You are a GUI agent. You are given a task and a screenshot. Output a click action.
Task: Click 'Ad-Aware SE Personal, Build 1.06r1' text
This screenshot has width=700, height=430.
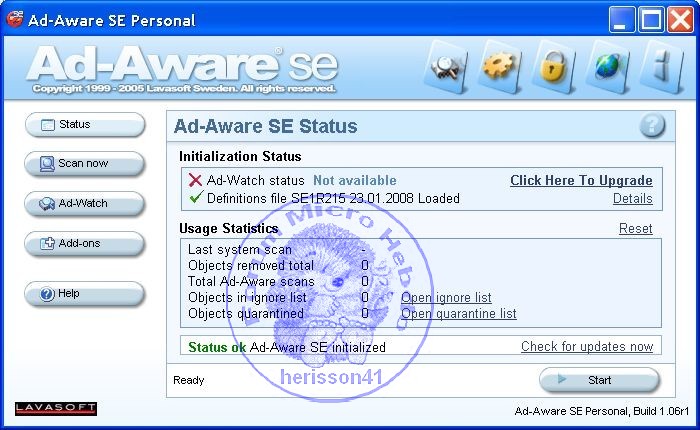pyautogui.click(x=602, y=411)
